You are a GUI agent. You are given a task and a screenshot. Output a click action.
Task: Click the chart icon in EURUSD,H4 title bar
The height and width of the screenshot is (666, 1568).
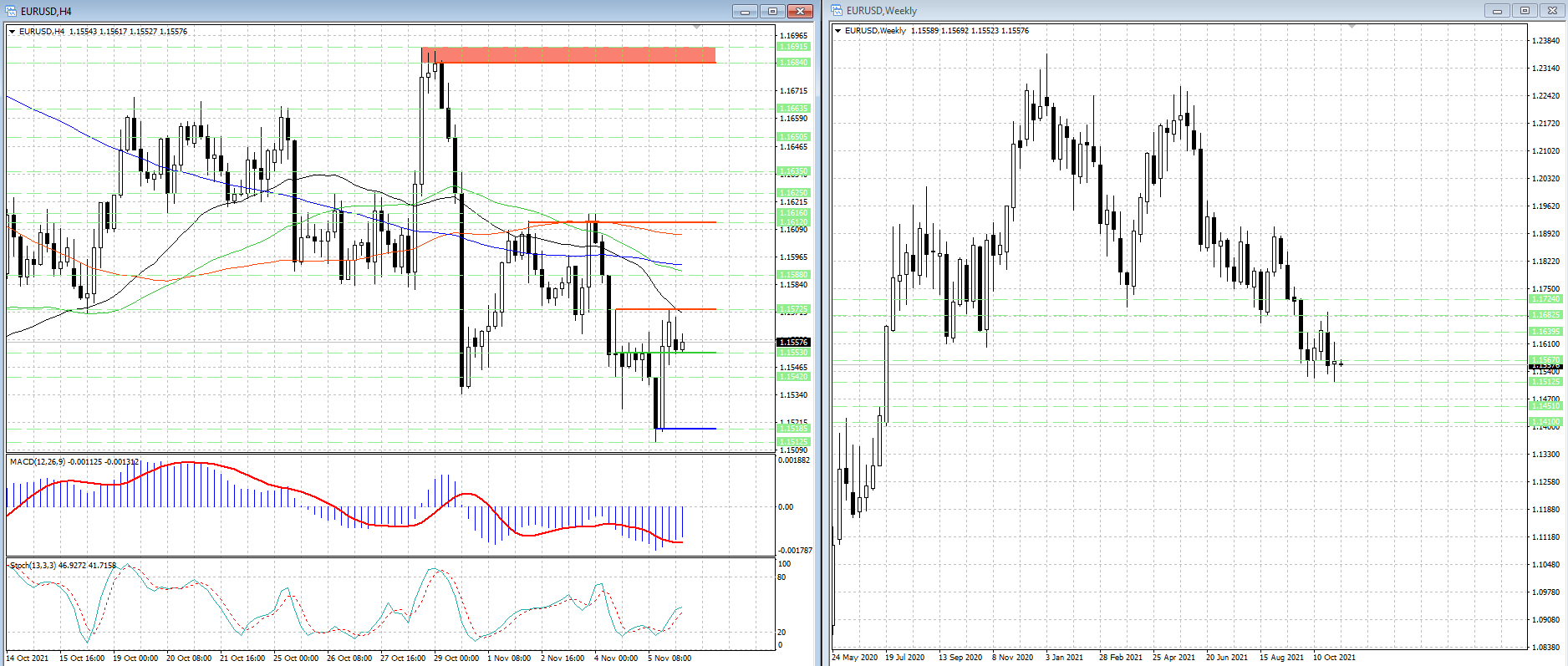pos(13,11)
